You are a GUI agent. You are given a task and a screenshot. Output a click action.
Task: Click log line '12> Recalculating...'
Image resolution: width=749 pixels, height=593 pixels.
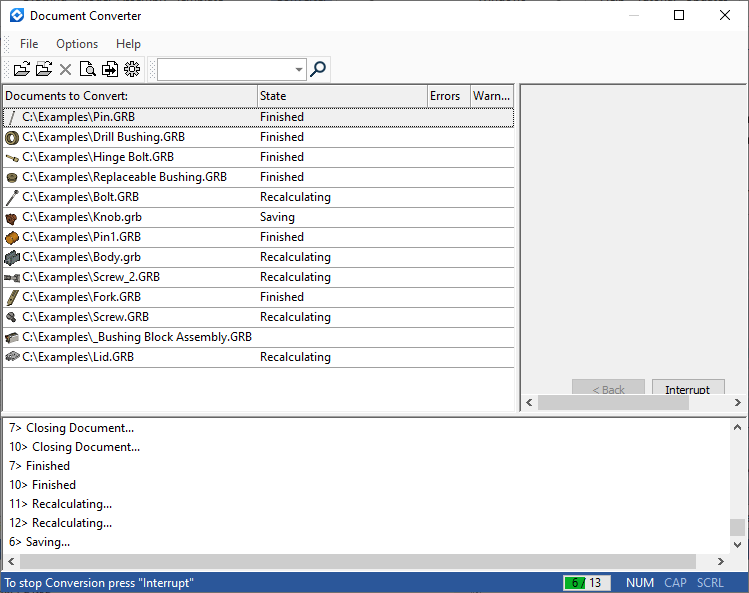[61, 523]
